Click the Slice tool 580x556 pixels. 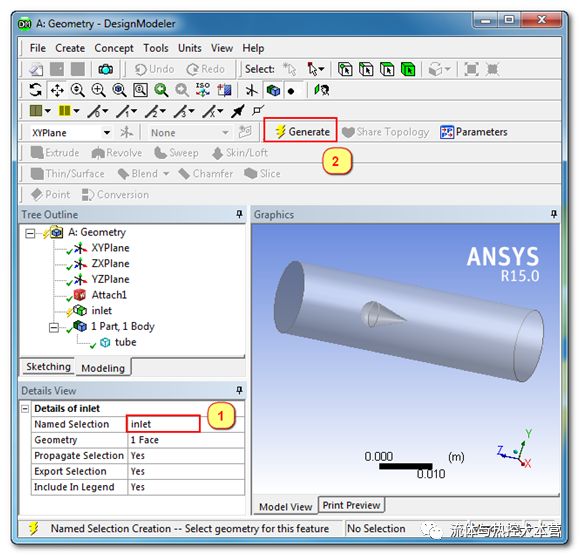(x=262, y=173)
